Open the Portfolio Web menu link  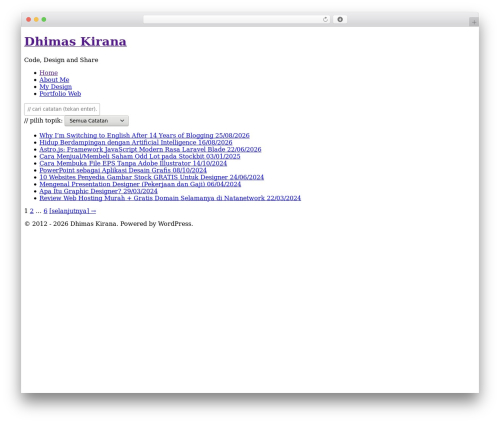60,94
